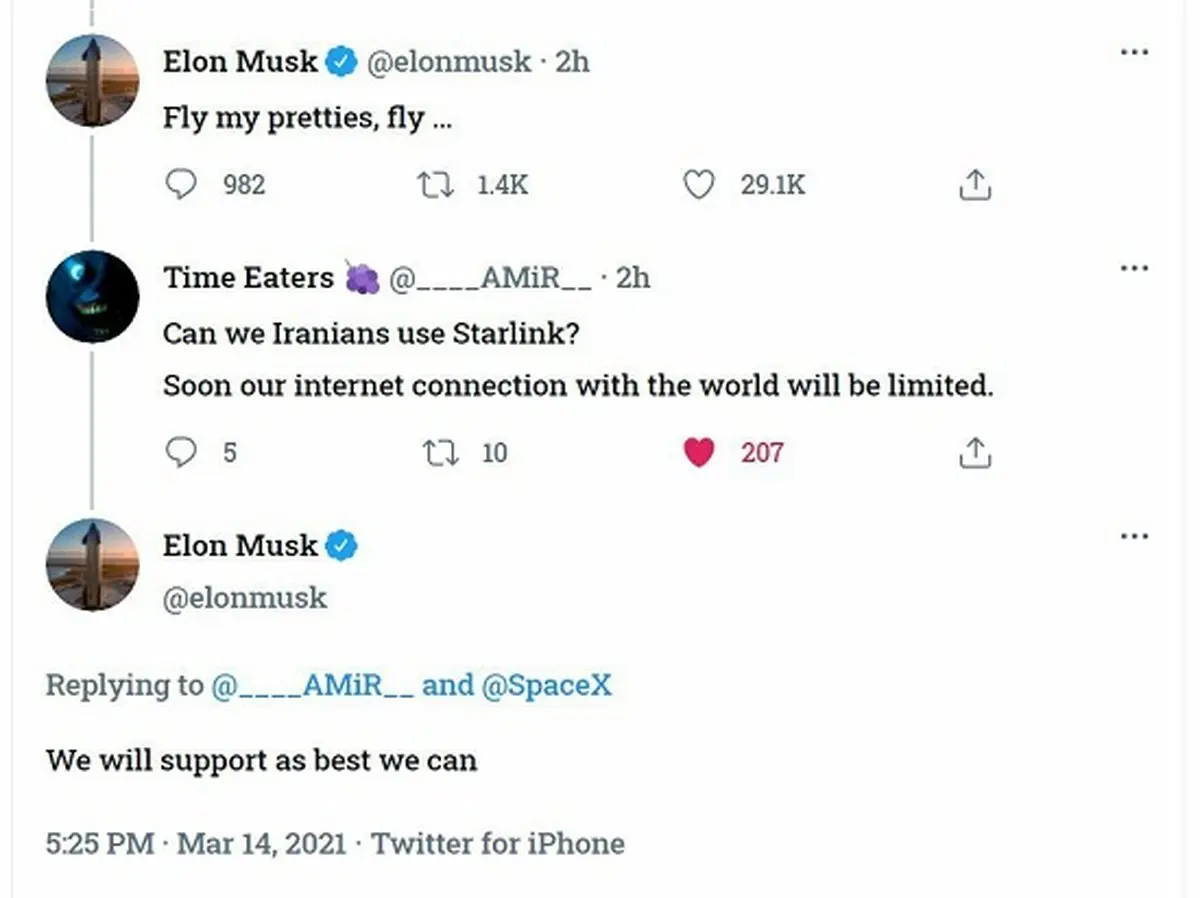Share the Time Eaters Starlink tweet
Viewport: 1200px width, 898px height.
coord(974,453)
